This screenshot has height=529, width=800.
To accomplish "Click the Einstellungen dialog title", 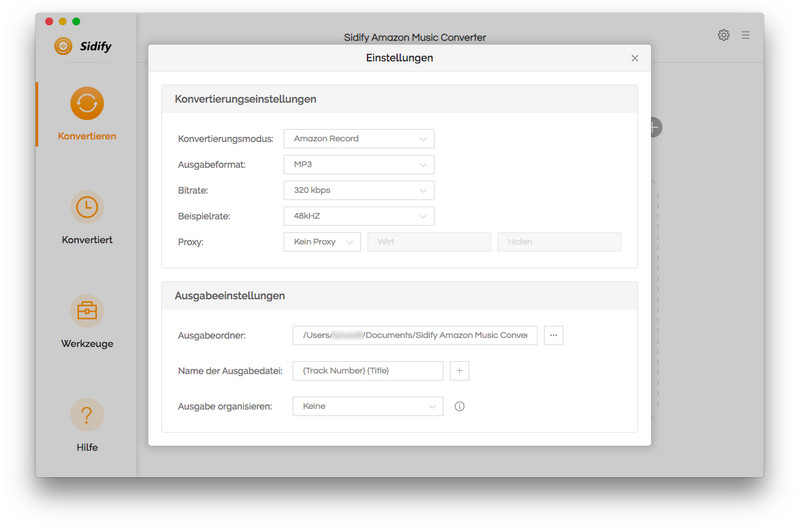I will click(x=399, y=58).
